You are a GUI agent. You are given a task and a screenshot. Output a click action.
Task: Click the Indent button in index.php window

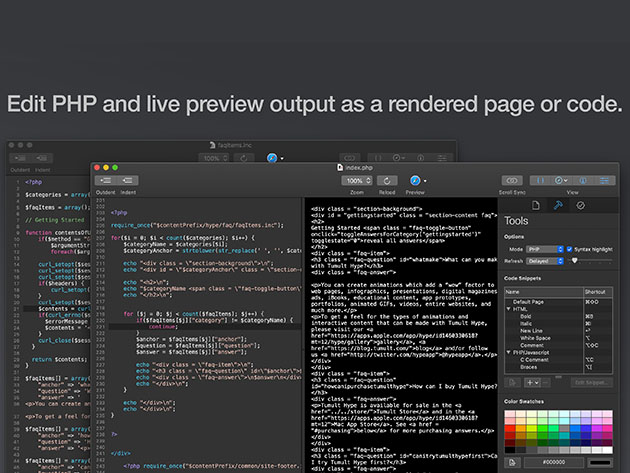tap(127, 180)
